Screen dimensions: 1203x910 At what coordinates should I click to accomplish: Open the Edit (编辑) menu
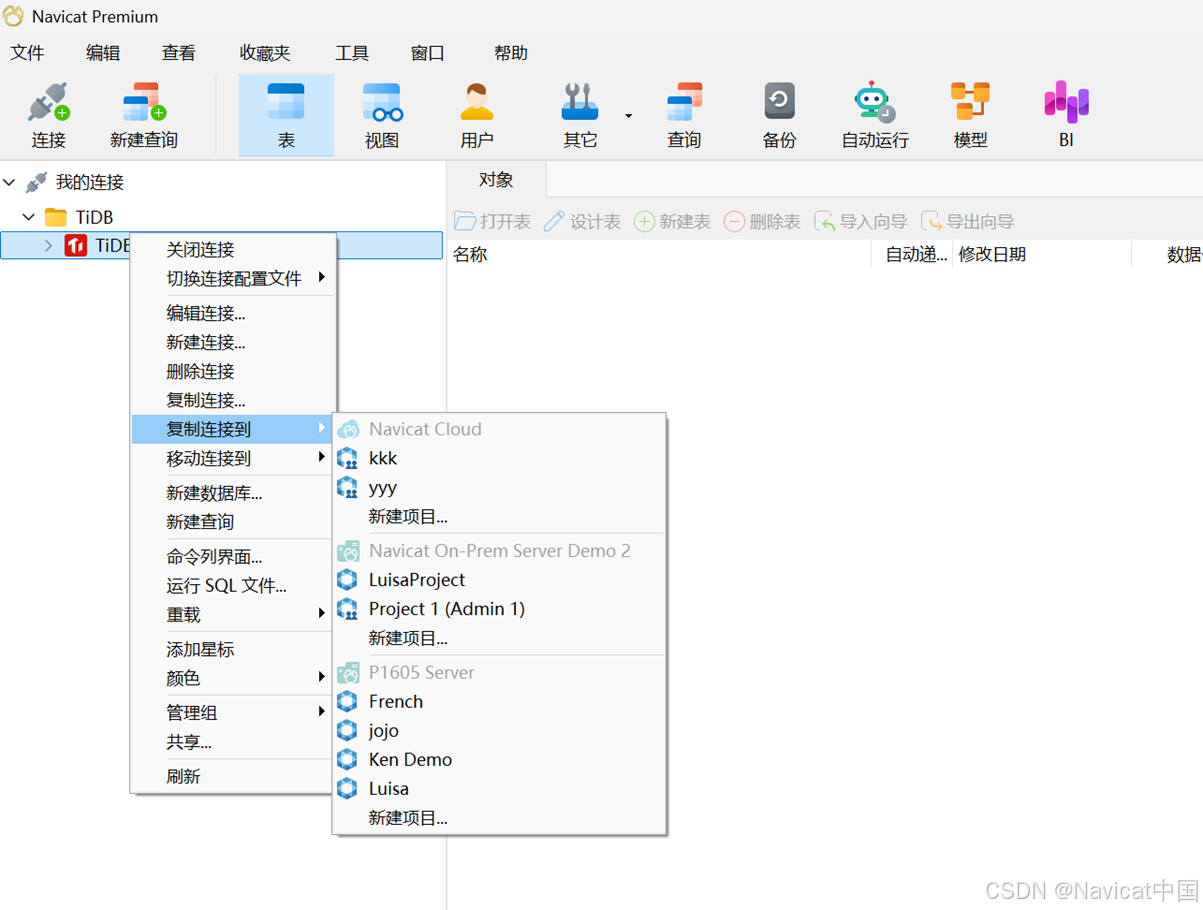click(103, 53)
